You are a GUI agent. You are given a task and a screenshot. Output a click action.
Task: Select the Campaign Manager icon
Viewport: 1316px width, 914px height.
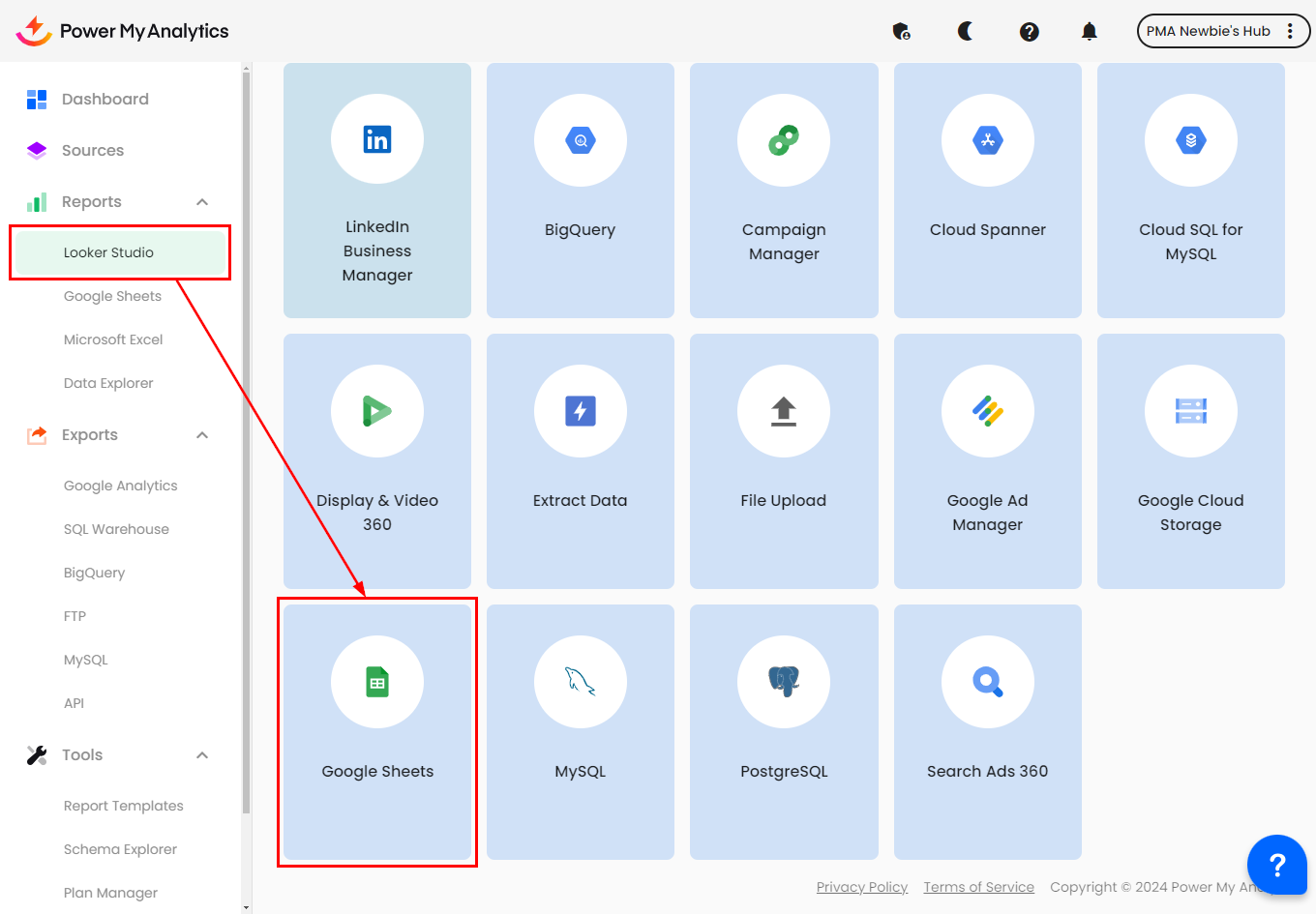coord(784,140)
